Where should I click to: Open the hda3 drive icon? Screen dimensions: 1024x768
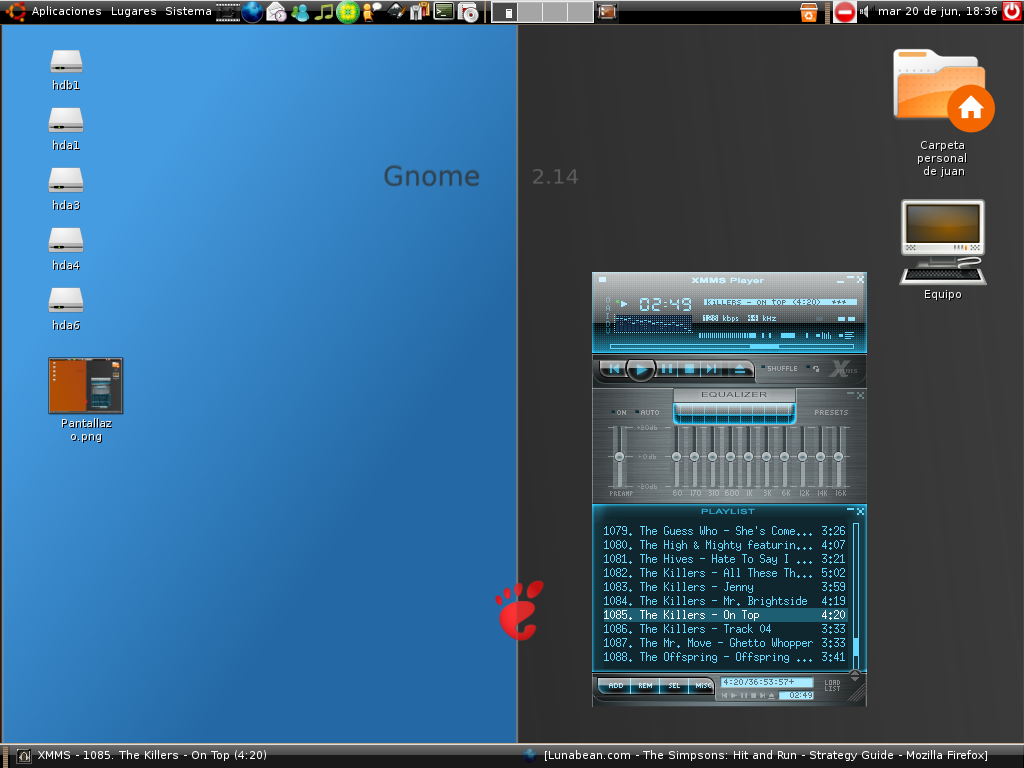point(66,180)
